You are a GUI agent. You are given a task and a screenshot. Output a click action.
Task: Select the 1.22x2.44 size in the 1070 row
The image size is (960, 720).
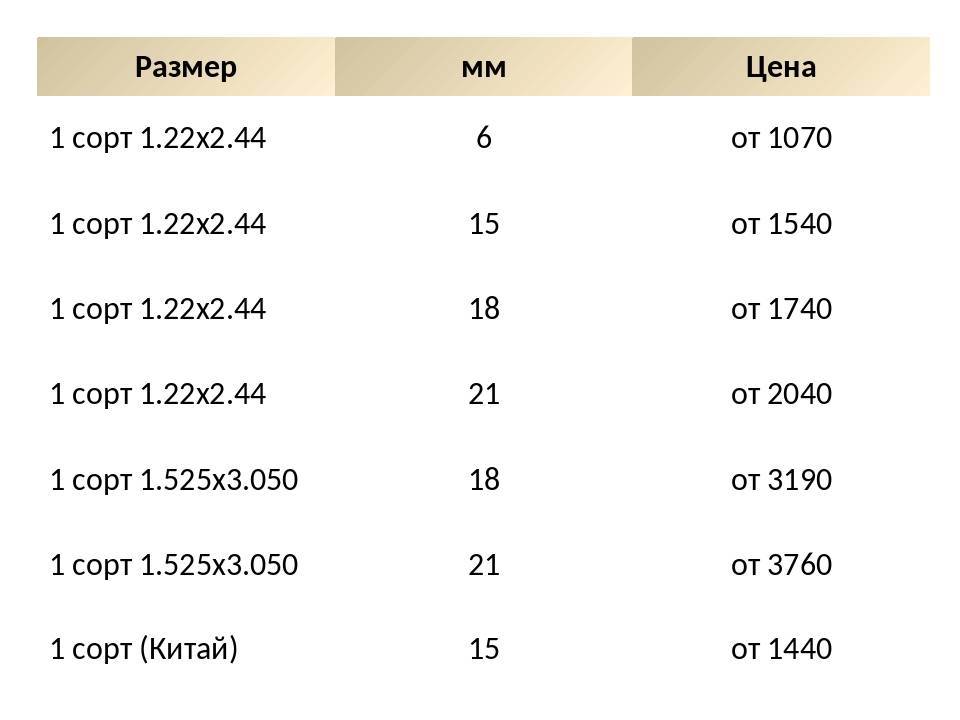click(x=158, y=138)
